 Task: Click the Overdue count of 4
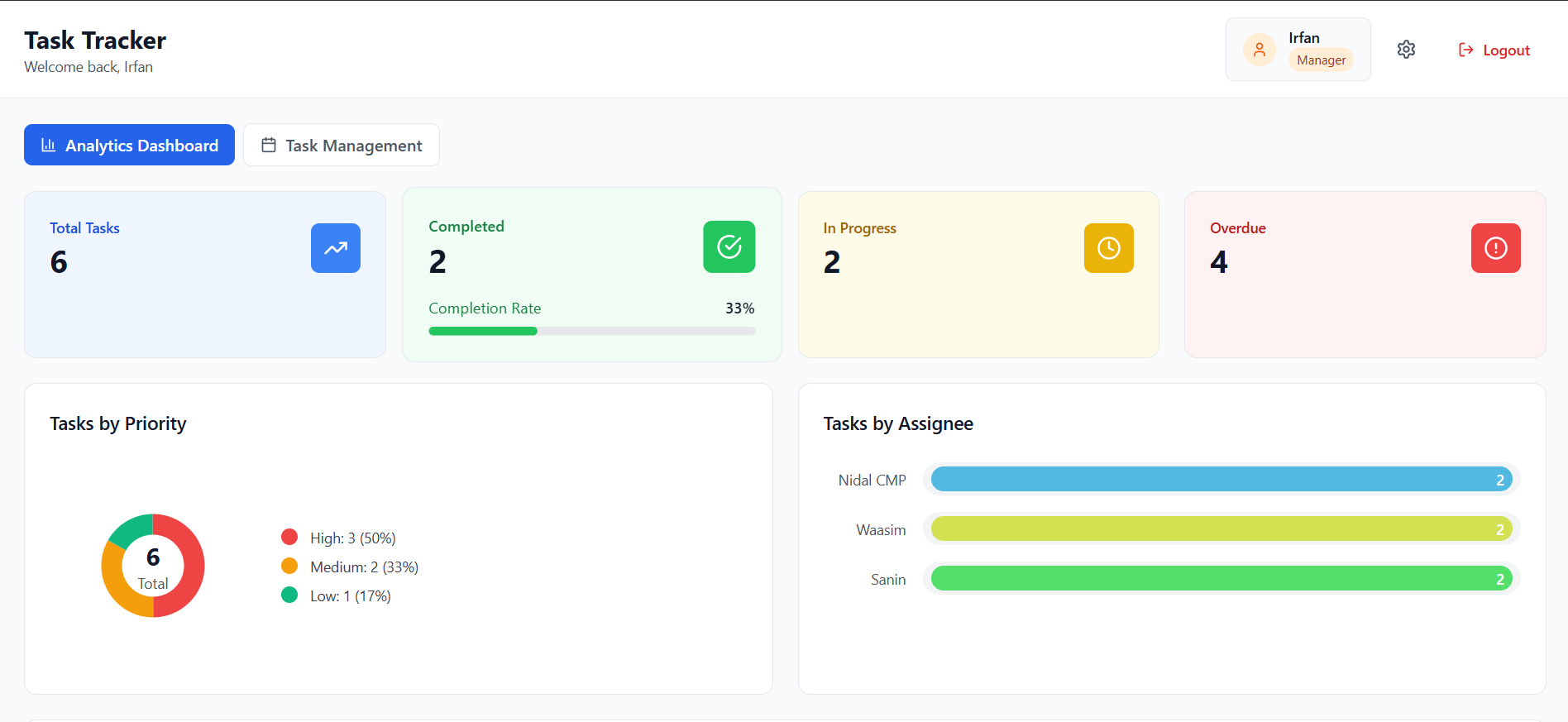(x=1219, y=262)
